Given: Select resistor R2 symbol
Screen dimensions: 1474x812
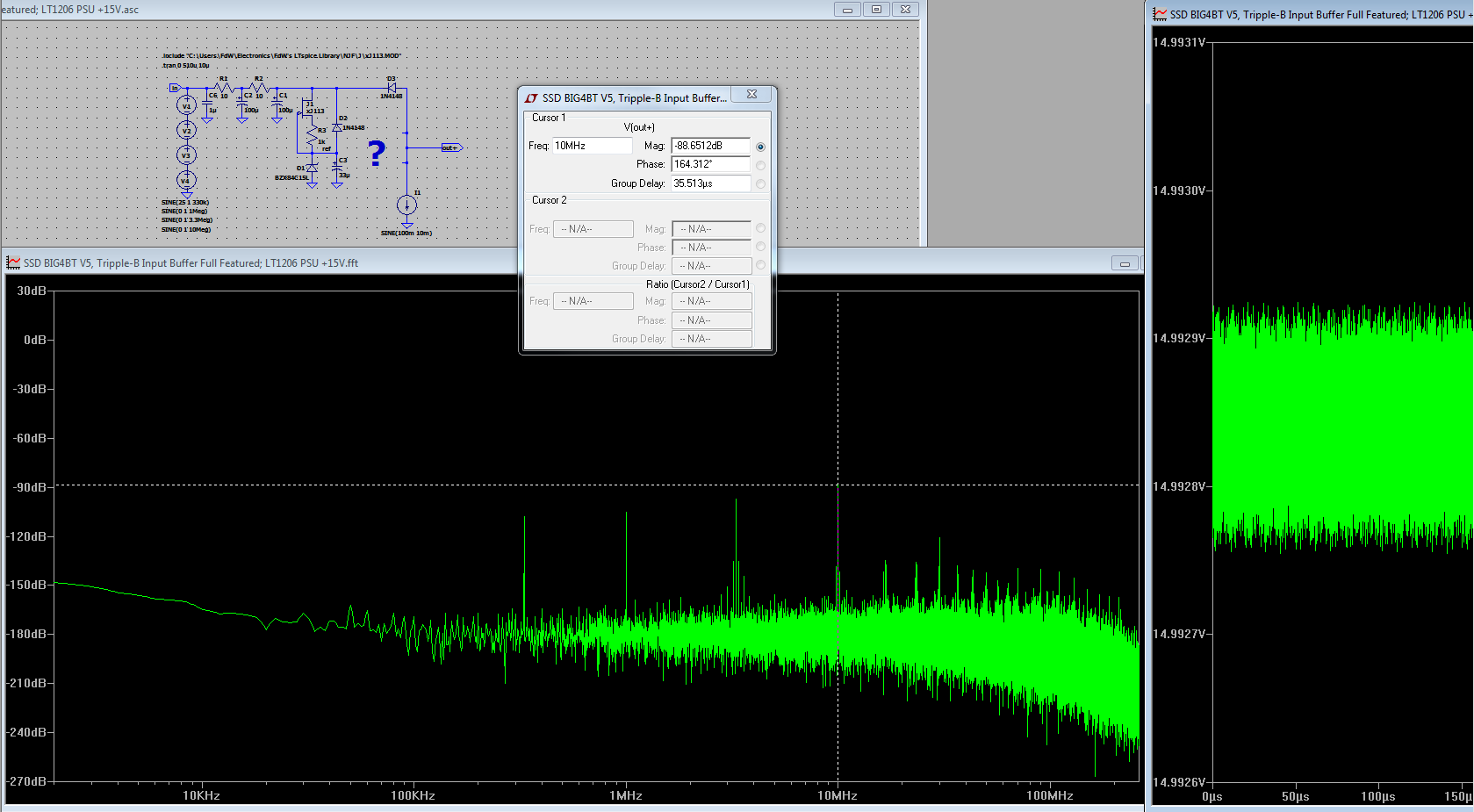Looking at the screenshot, I should point(259,88).
